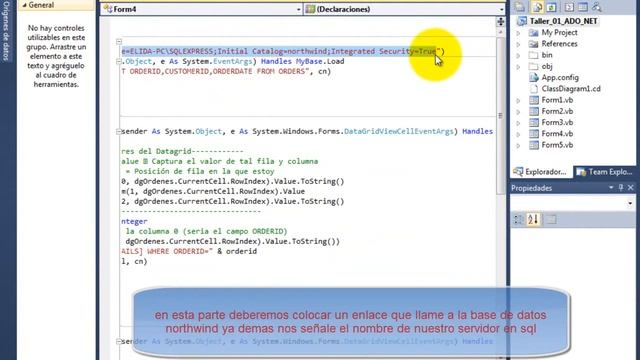
Task: Open the Form4 class dropdown
Action: pyautogui.click(x=298, y=9)
